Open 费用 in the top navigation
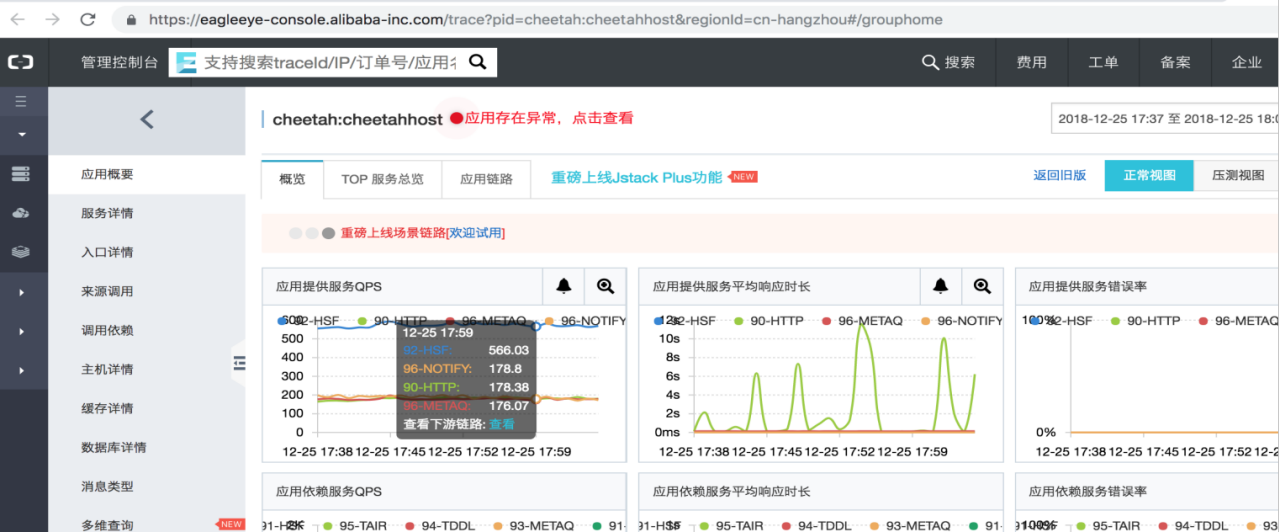1280x532 pixels. pos(1032,62)
